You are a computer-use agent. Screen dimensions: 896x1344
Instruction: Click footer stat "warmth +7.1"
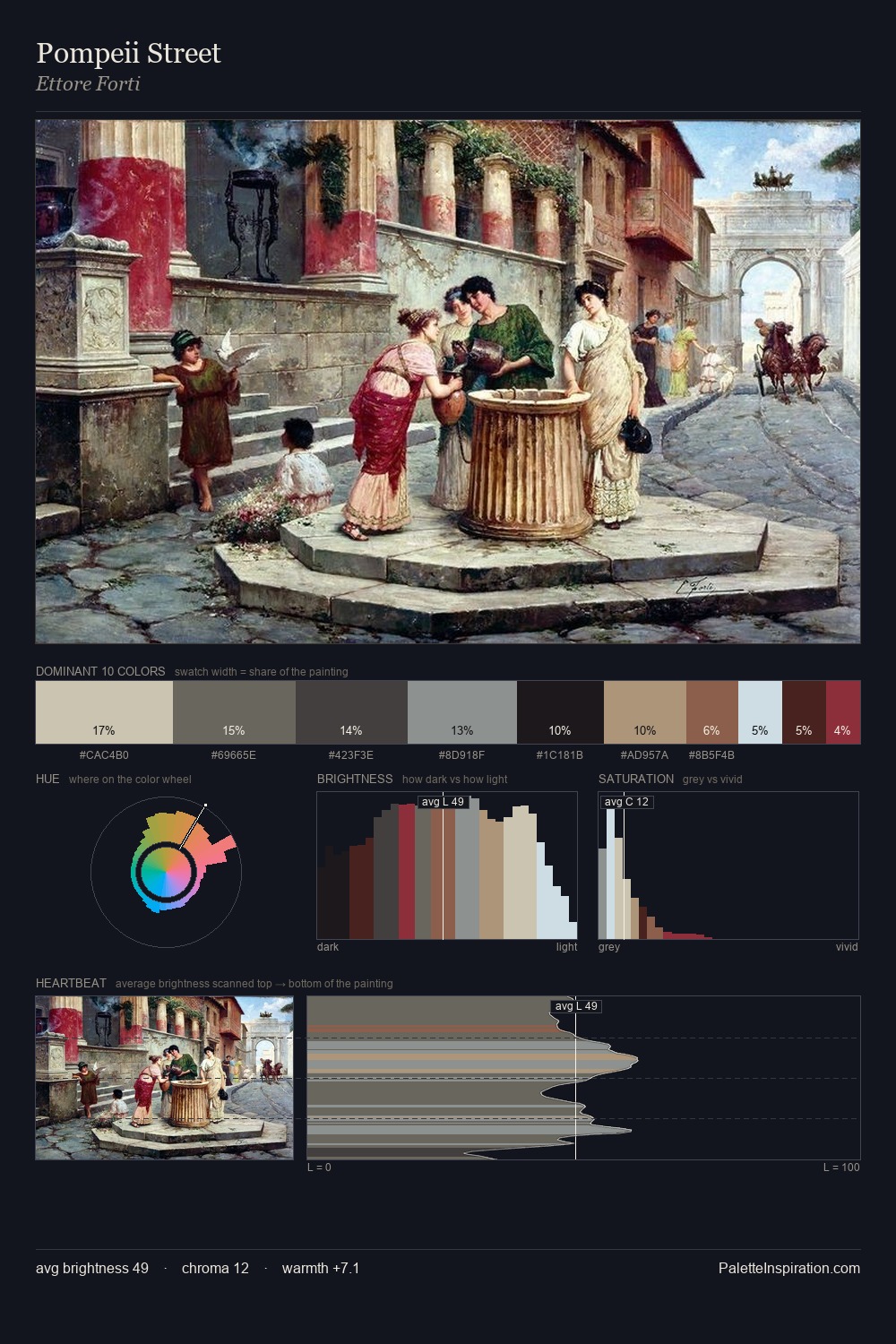coord(321,1268)
